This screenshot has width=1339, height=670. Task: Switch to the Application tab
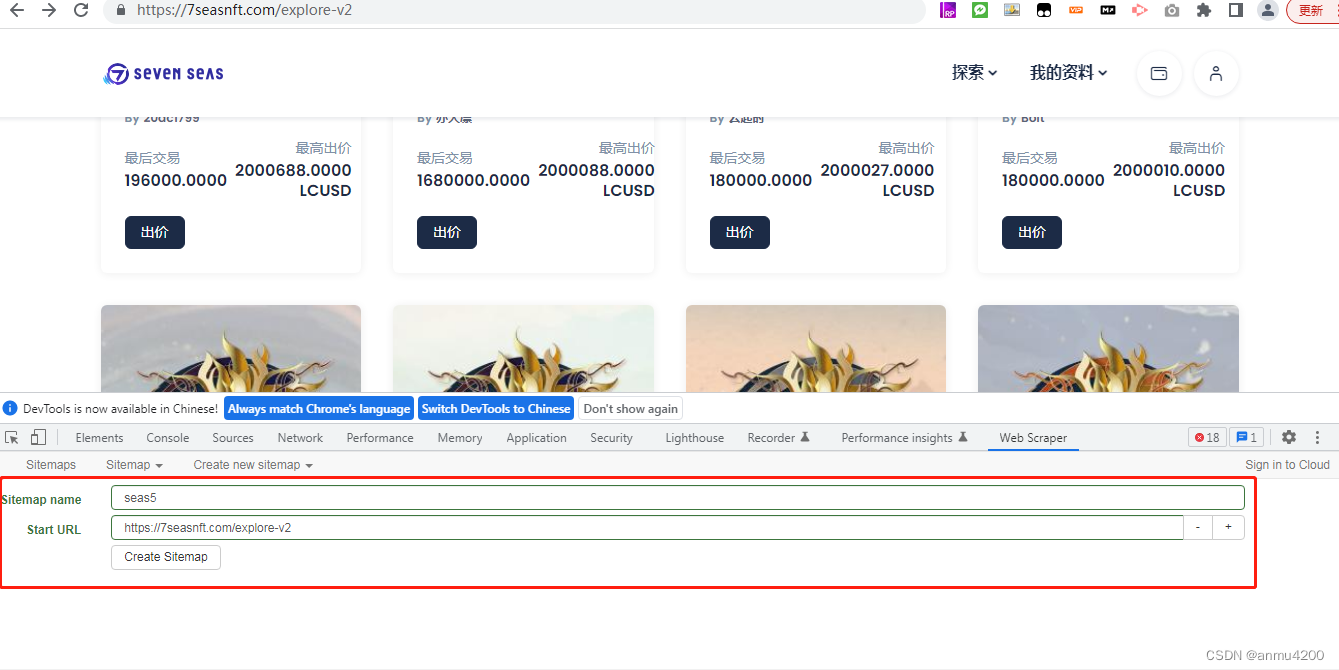point(536,438)
